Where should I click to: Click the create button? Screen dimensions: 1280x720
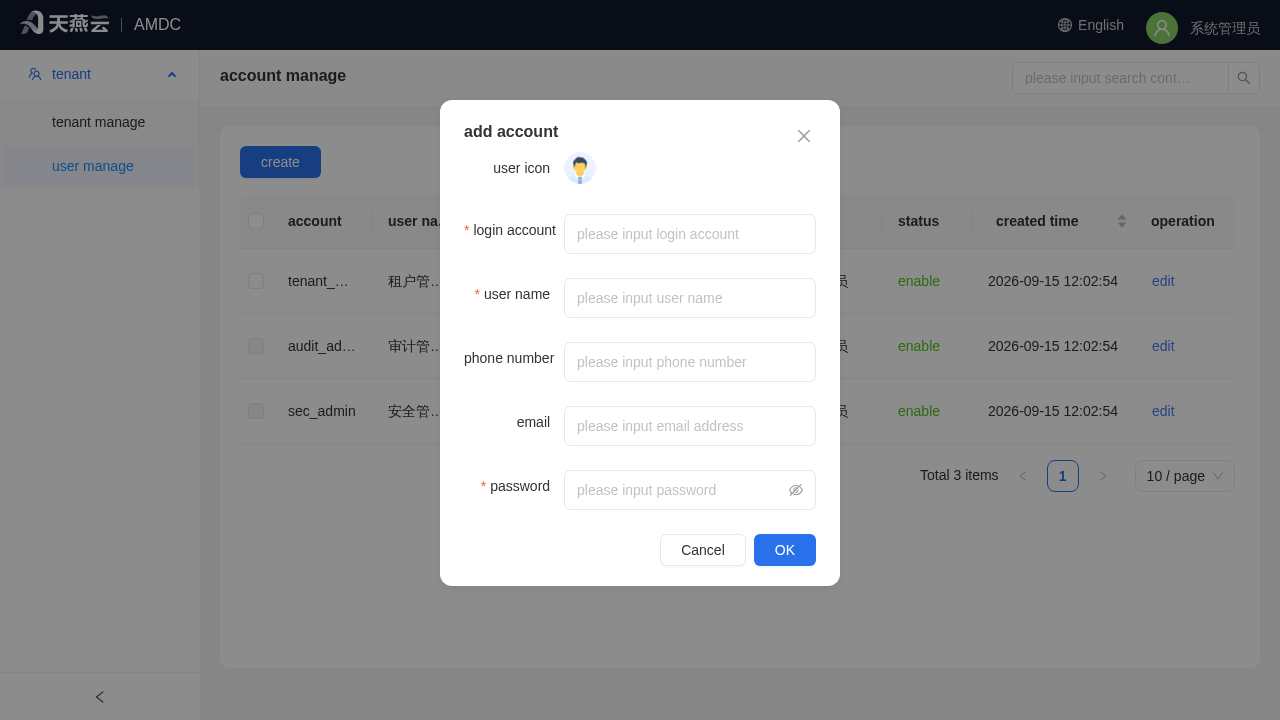[280, 162]
